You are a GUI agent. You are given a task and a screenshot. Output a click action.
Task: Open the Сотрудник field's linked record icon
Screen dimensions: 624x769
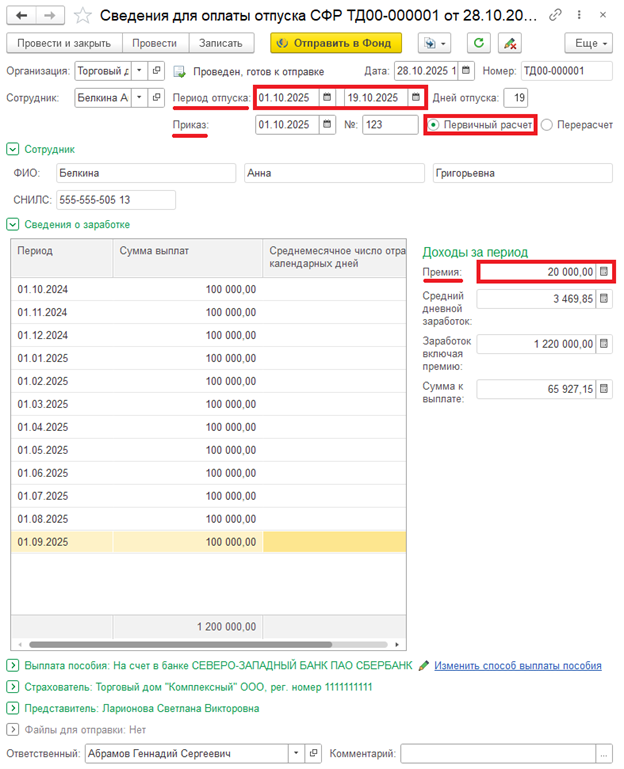156,98
